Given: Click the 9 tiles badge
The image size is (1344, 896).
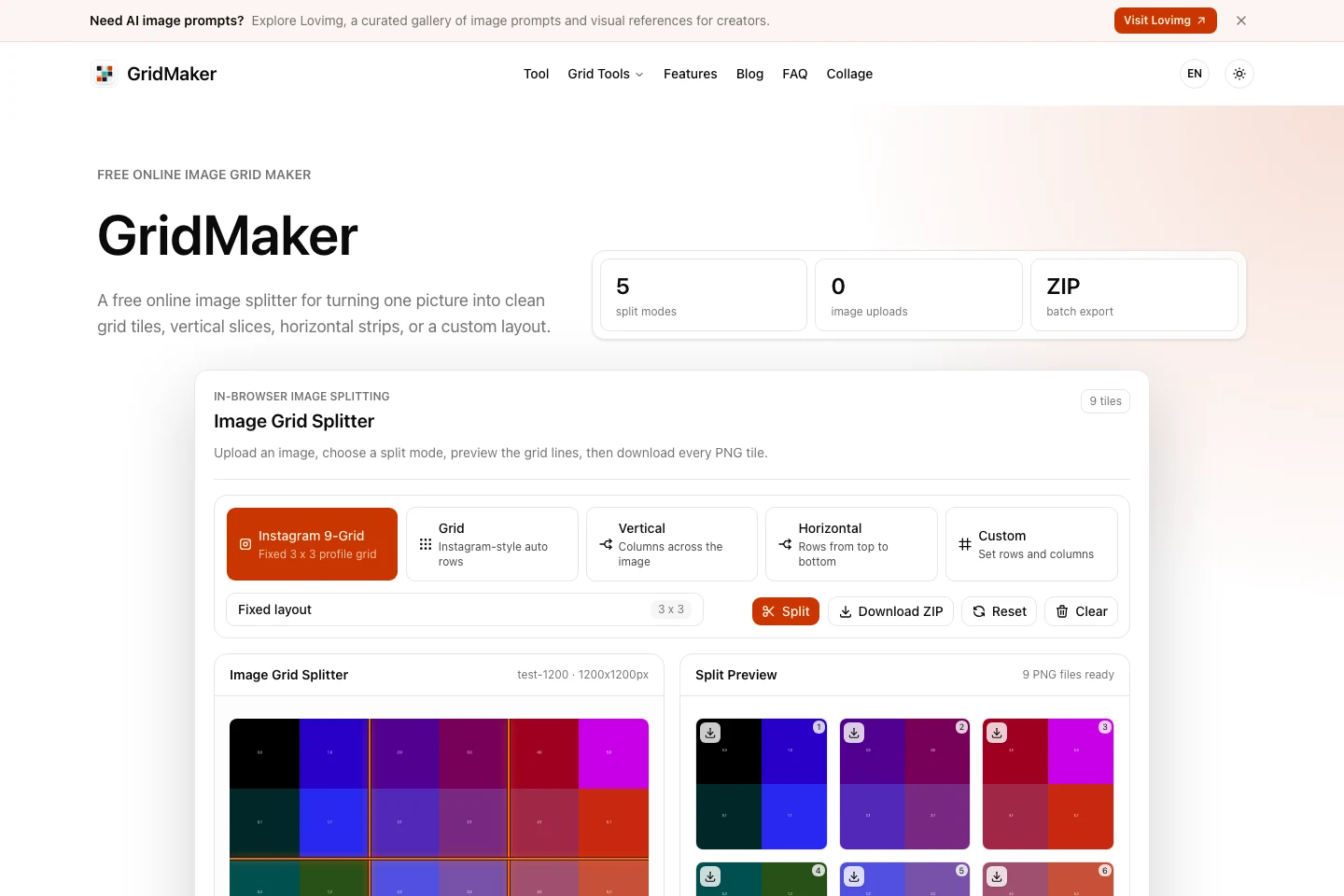Looking at the screenshot, I should pos(1105,401).
